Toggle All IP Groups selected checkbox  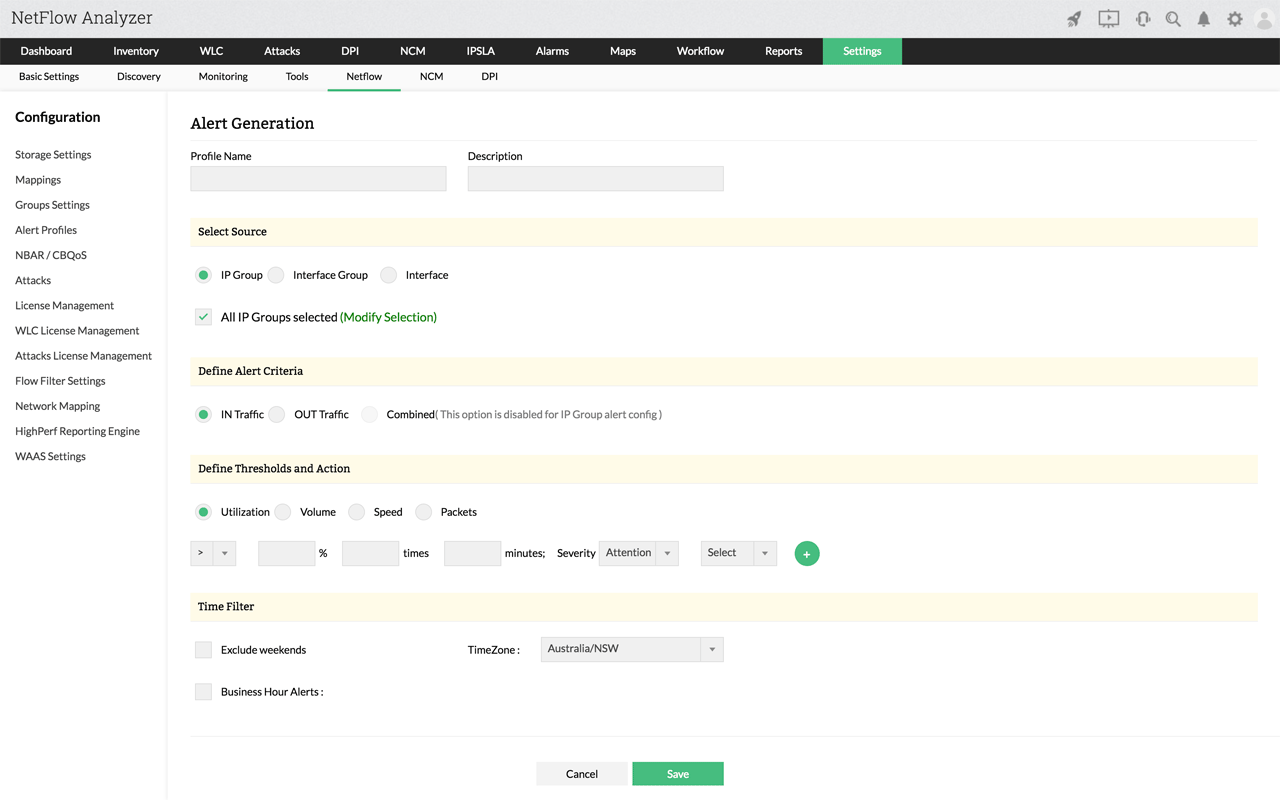tap(203, 317)
